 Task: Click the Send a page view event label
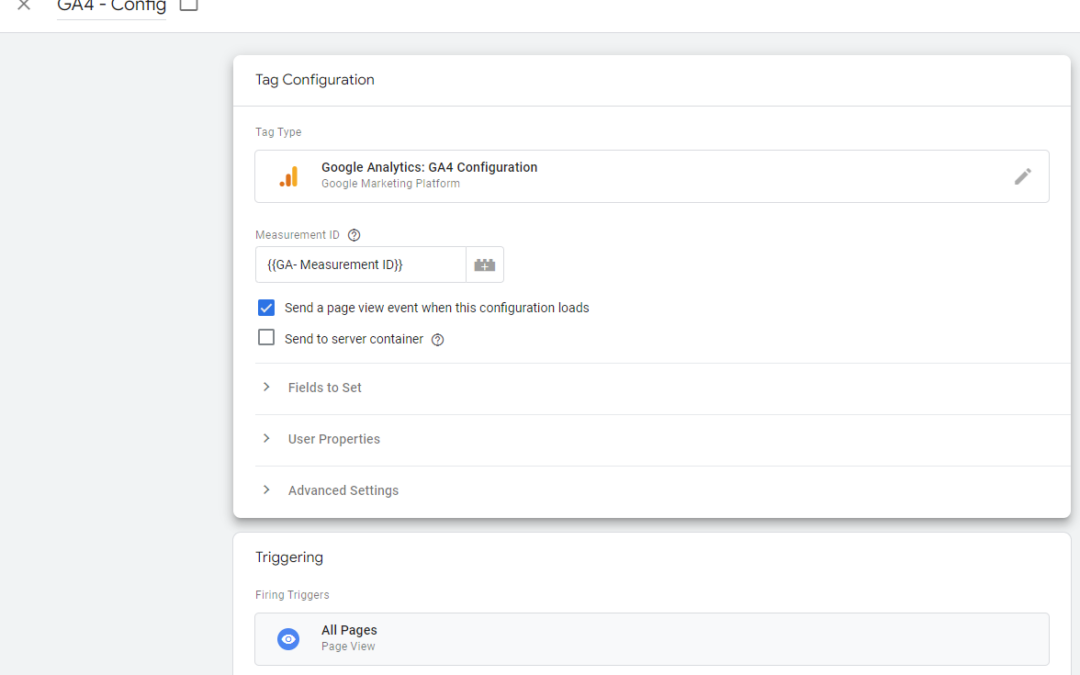[x=437, y=308]
